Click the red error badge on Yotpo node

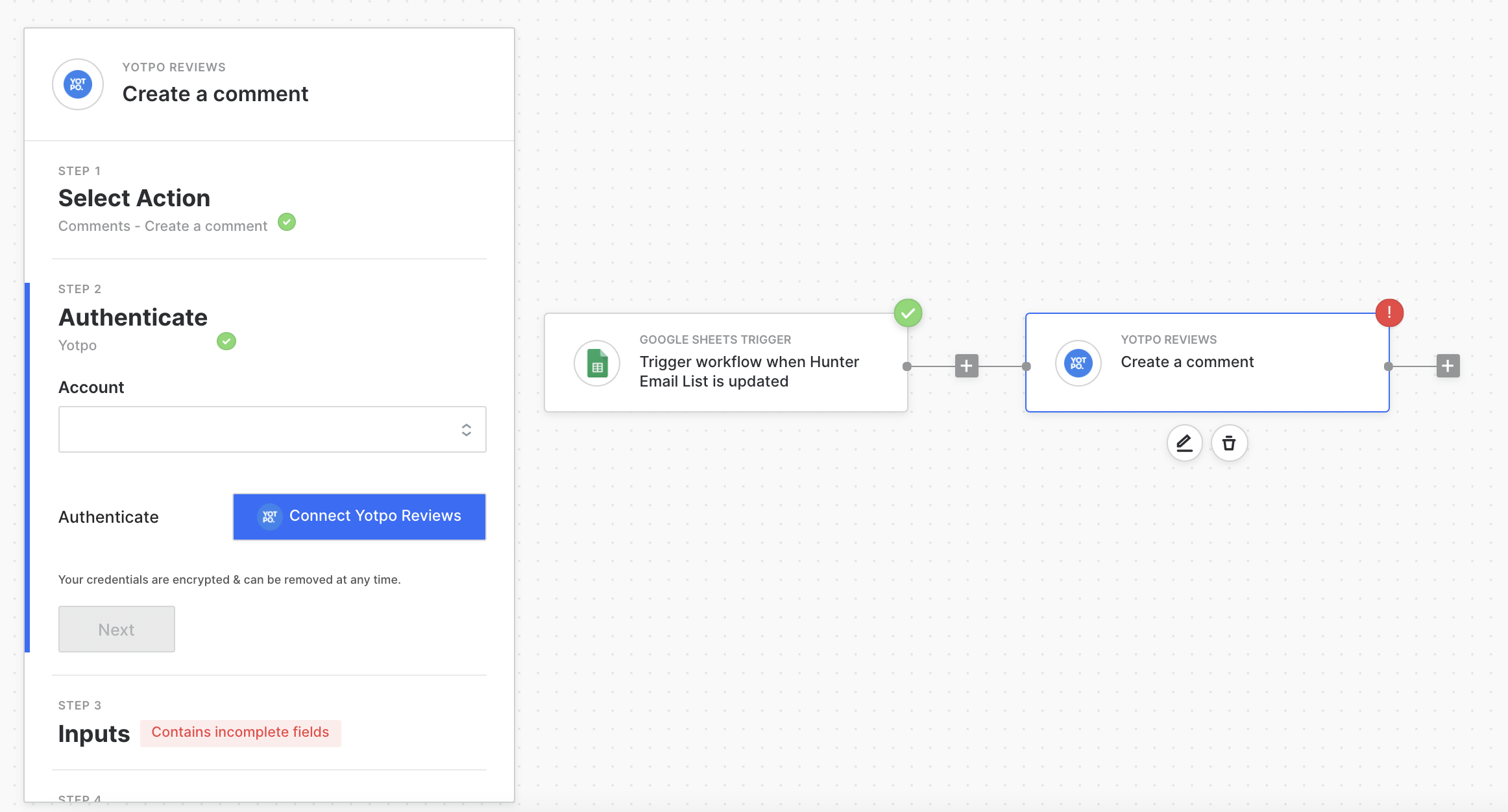click(x=1389, y=313)
